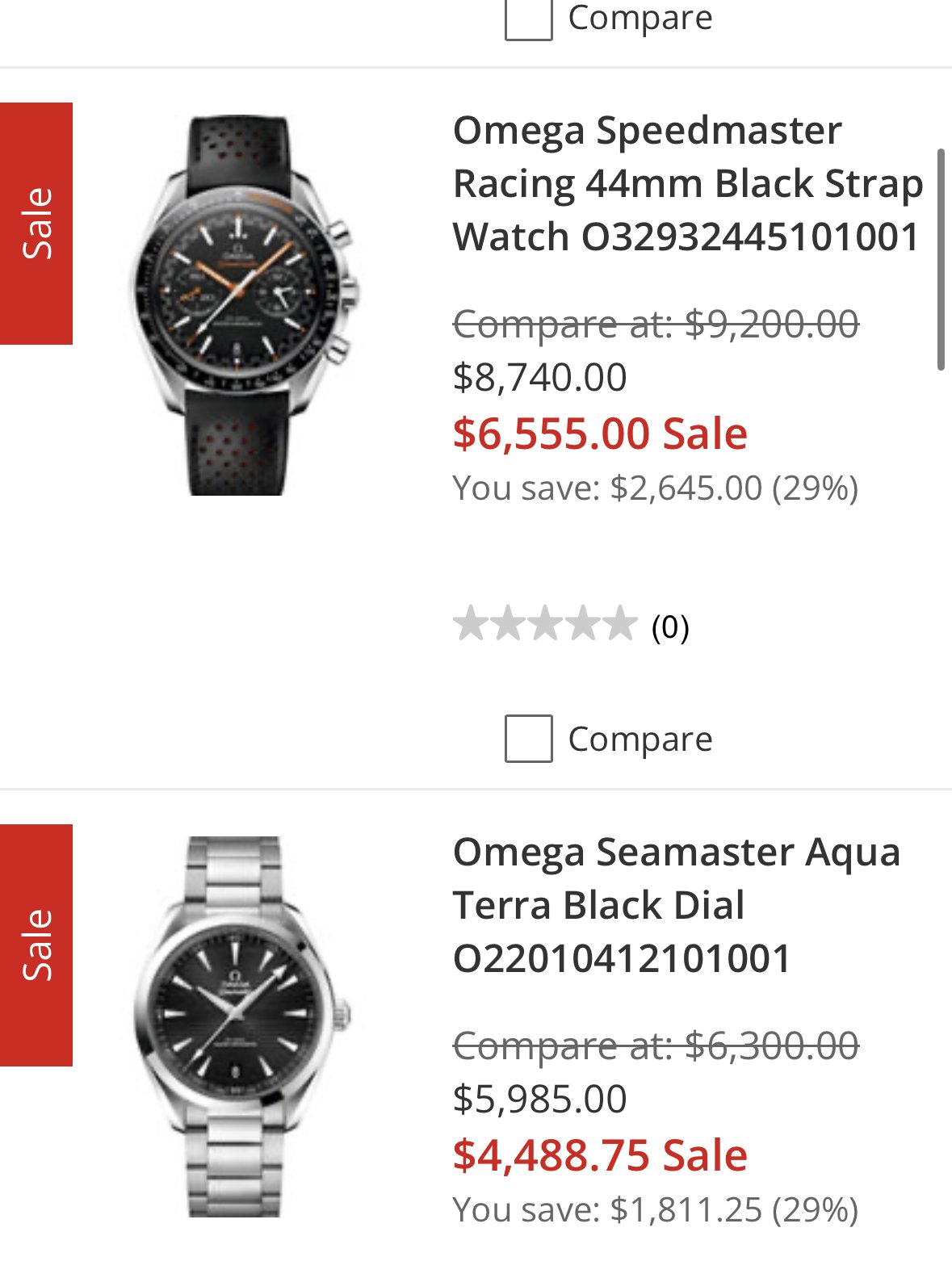Click the crossed-out Compare at $9,200.00 price
The height and width of the screenshot is (1278, 952).
656,325
